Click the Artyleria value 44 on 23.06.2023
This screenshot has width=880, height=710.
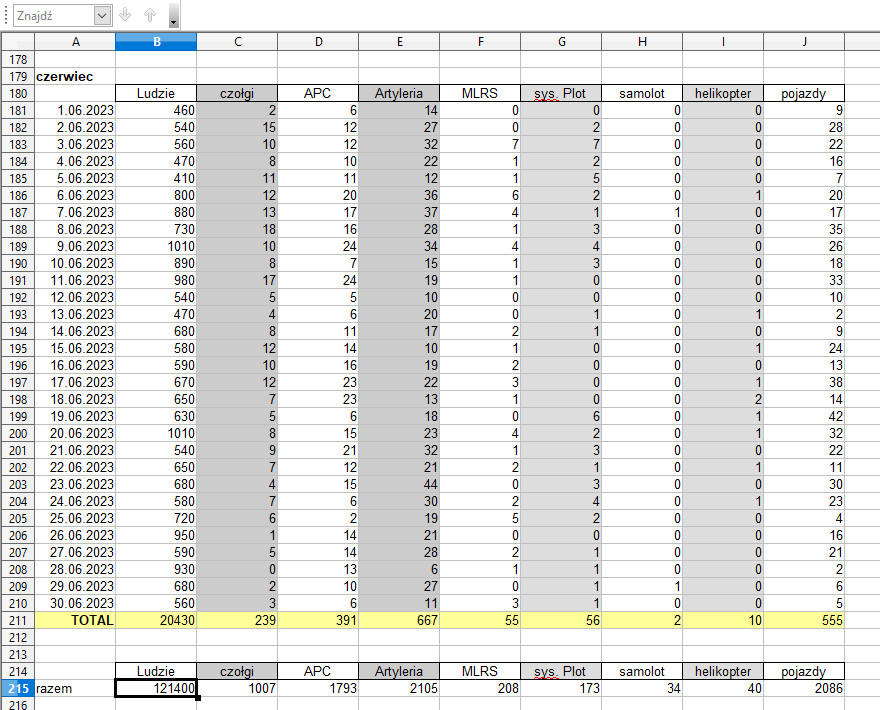[399, 484]
